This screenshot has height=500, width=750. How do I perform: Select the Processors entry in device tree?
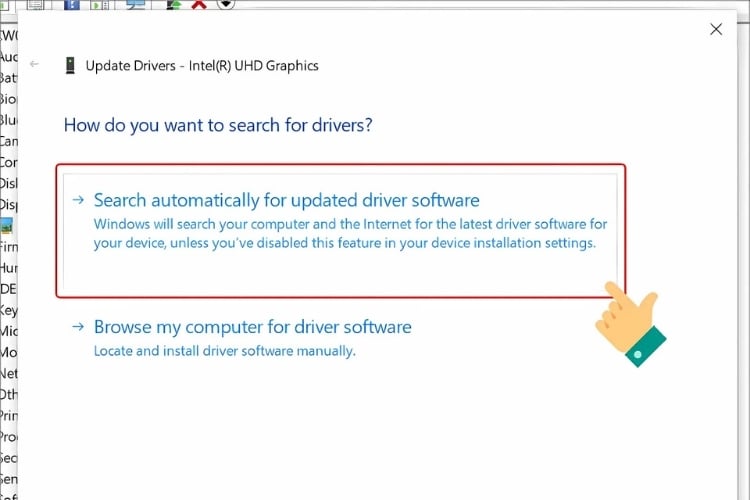[8, 435]
